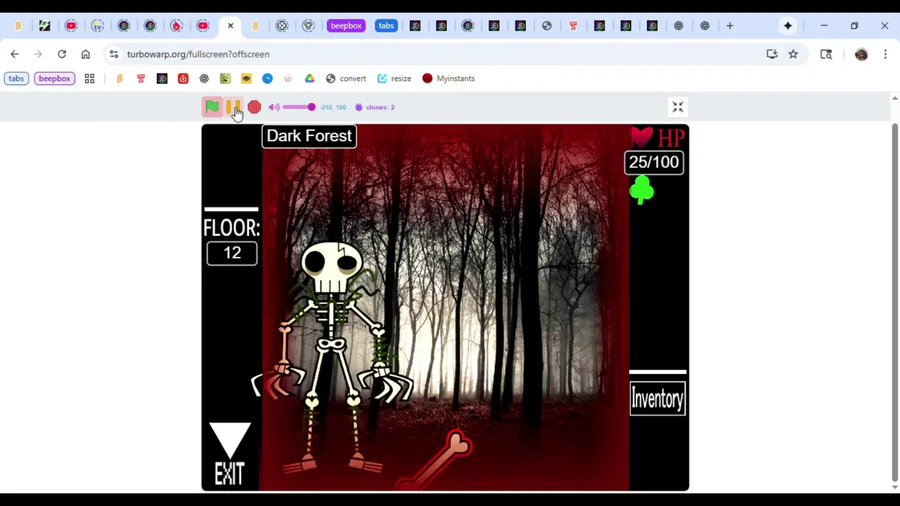Open the Inventory in the game
Screen dimensions: 900x506
pyautogui.click(x=657, y=399)
